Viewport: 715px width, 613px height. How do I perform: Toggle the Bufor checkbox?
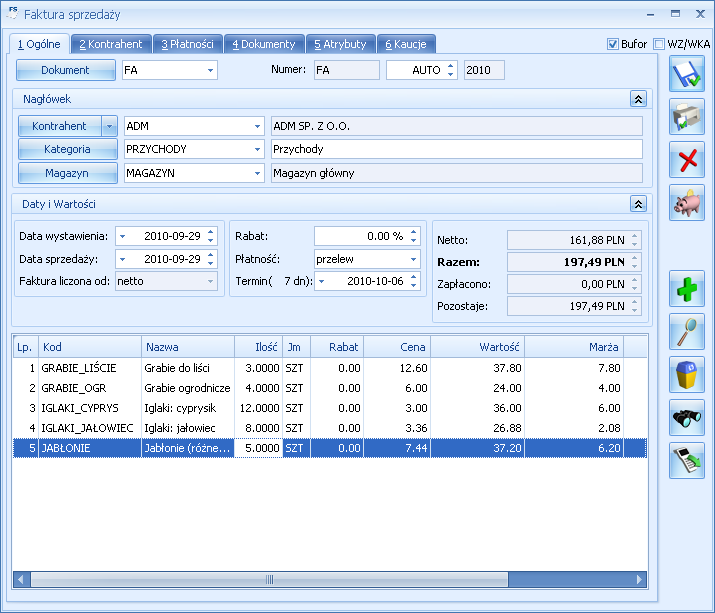click(x=612, y=44)
